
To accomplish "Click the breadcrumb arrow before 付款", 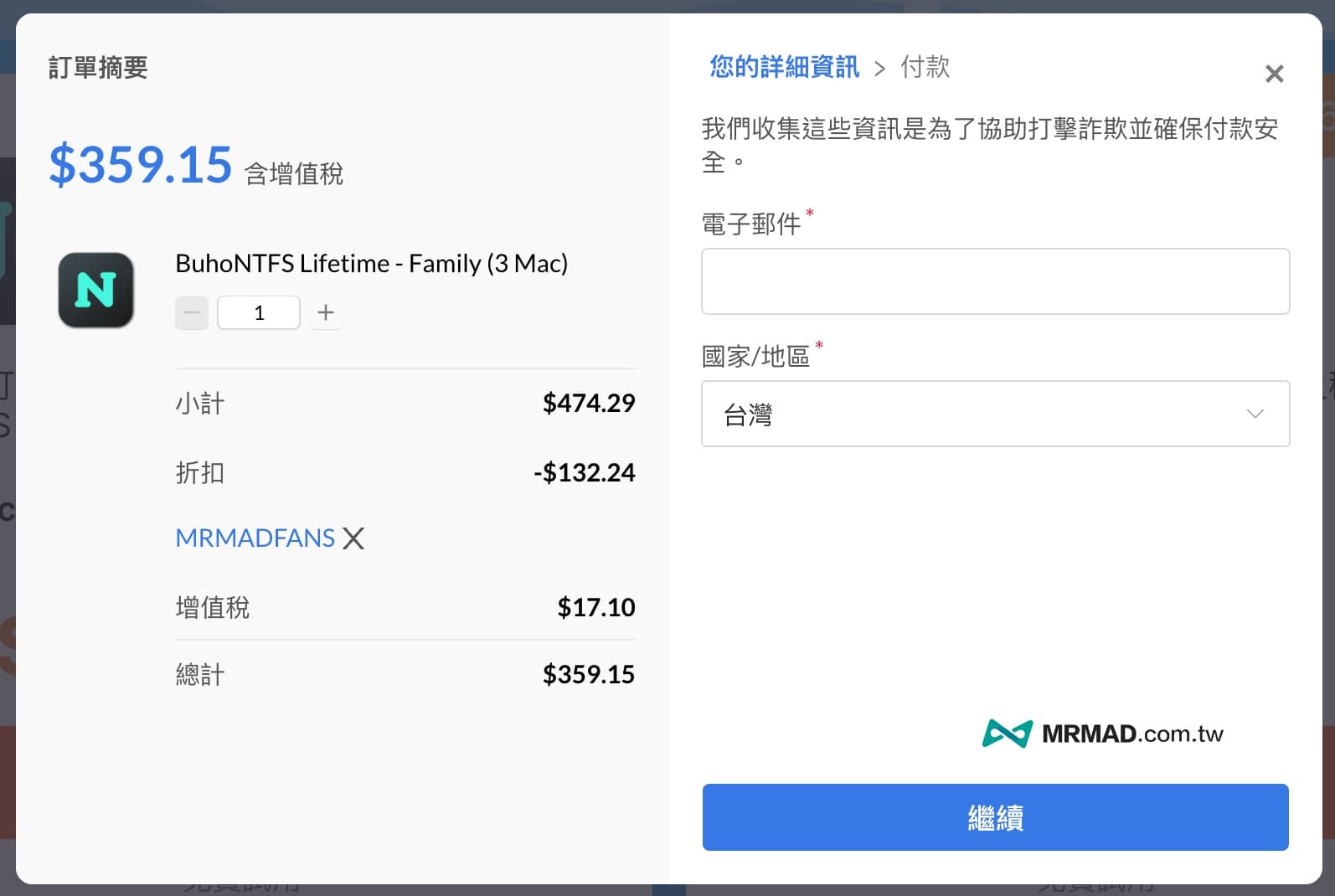I will click(x=879, y=69).
